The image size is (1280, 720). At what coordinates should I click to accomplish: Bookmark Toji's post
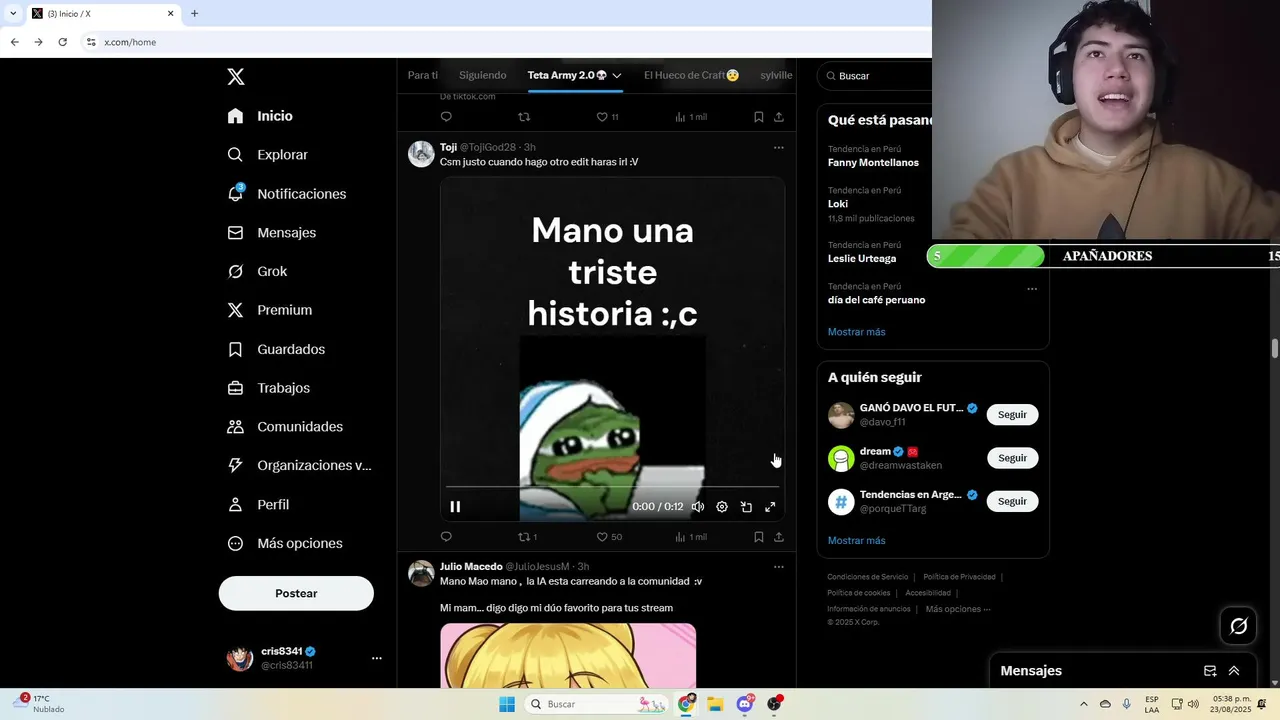(758, 537)
